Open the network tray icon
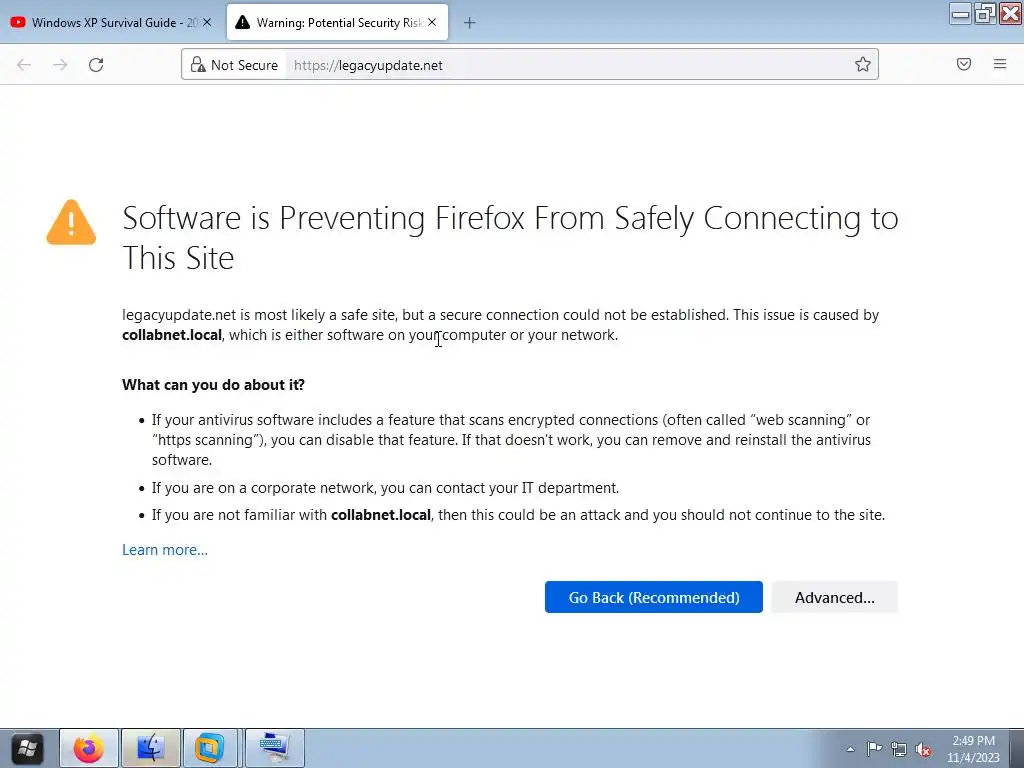 pyautogui.click(x=899, y=749)
